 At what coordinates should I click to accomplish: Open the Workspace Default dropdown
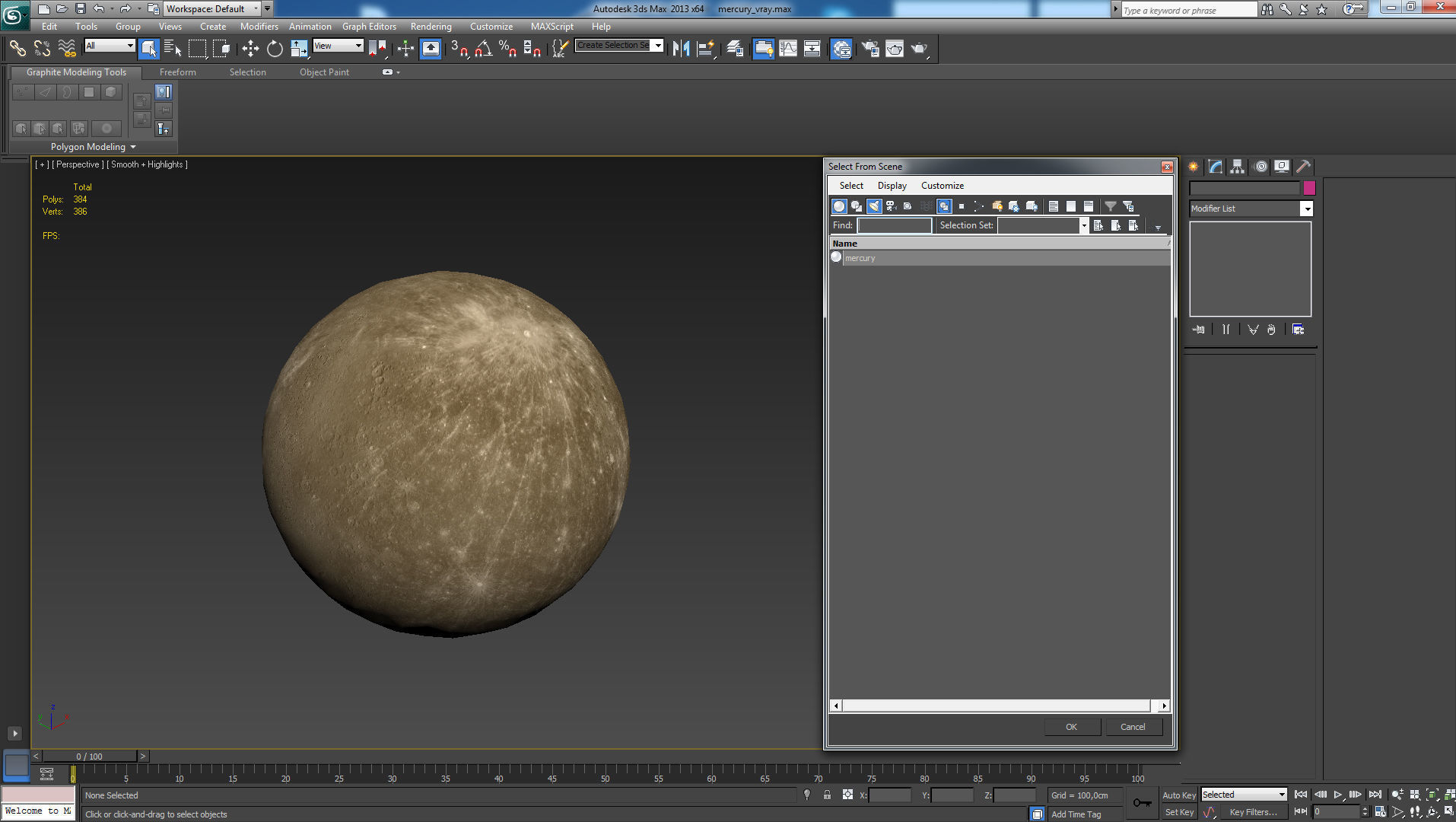212,9
